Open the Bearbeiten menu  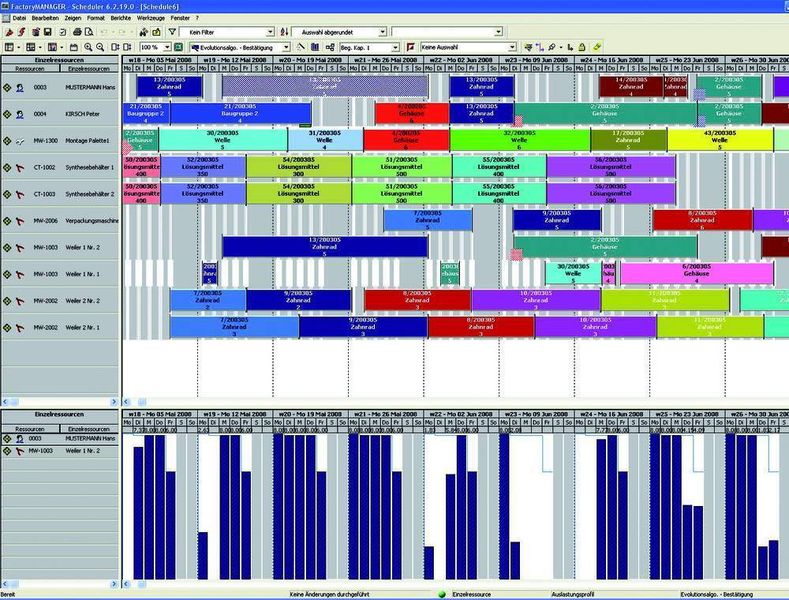(45, 18)
